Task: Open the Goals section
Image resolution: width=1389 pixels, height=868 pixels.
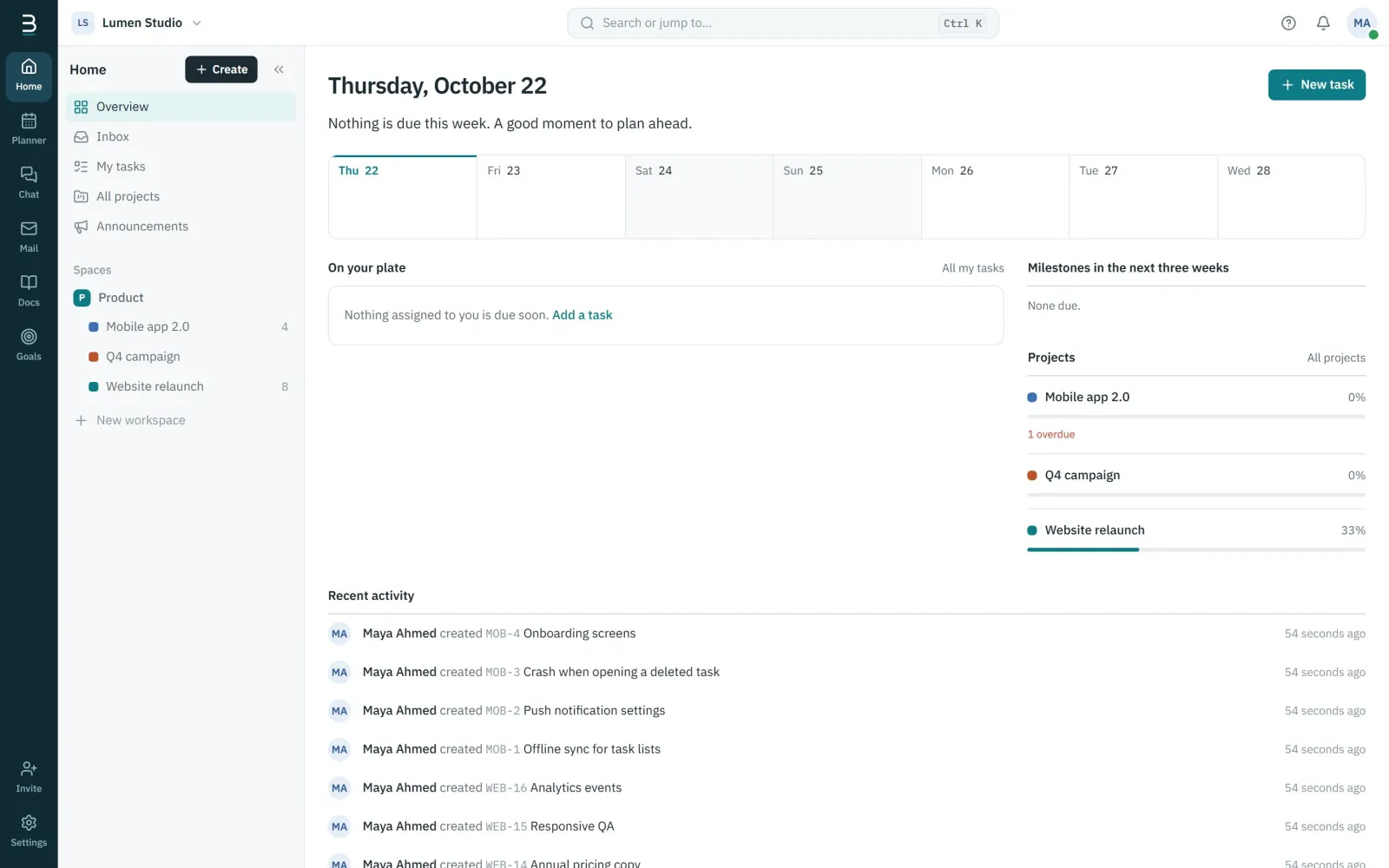Action: tap(29, 345)
